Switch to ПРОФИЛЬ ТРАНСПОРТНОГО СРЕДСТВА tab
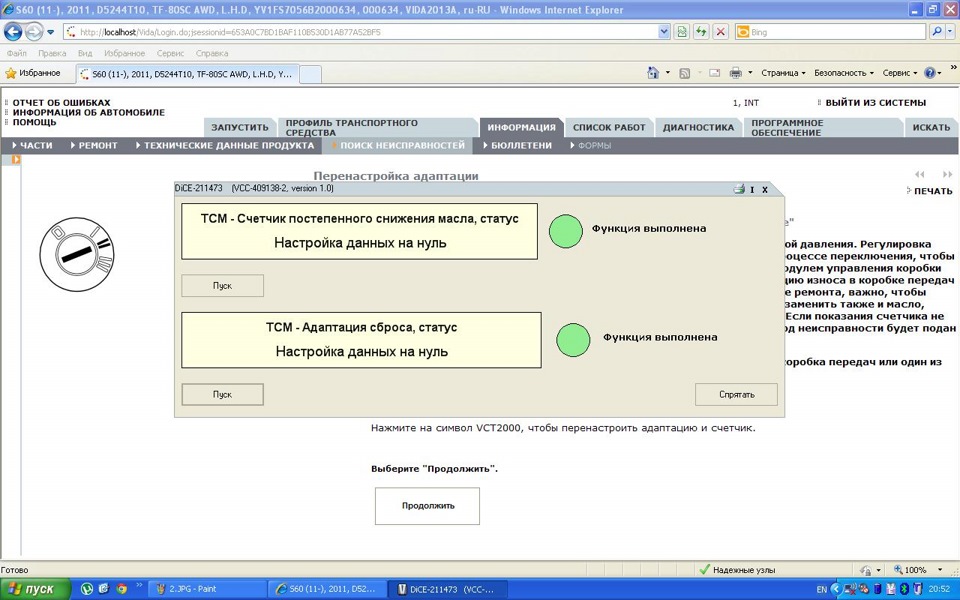Screen dimensions: 960x600 pos(377,127)
